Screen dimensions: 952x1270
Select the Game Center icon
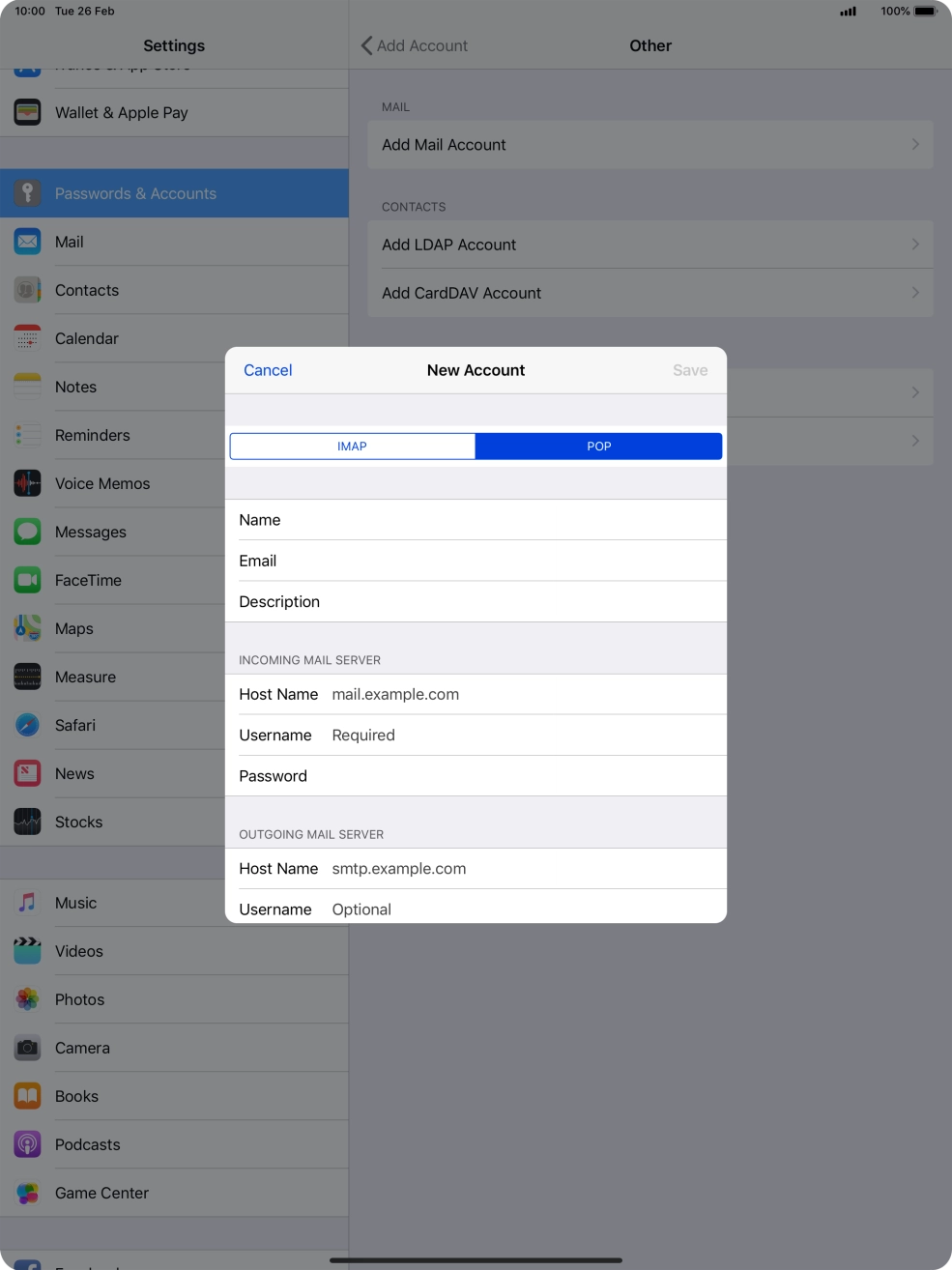[26, 1193]
